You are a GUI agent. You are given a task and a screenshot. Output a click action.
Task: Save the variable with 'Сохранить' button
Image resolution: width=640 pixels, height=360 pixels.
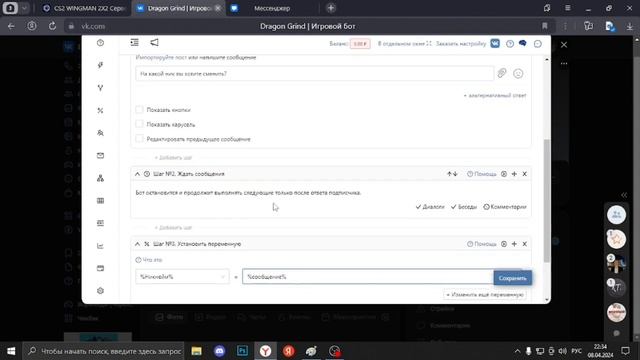(513, 278)
